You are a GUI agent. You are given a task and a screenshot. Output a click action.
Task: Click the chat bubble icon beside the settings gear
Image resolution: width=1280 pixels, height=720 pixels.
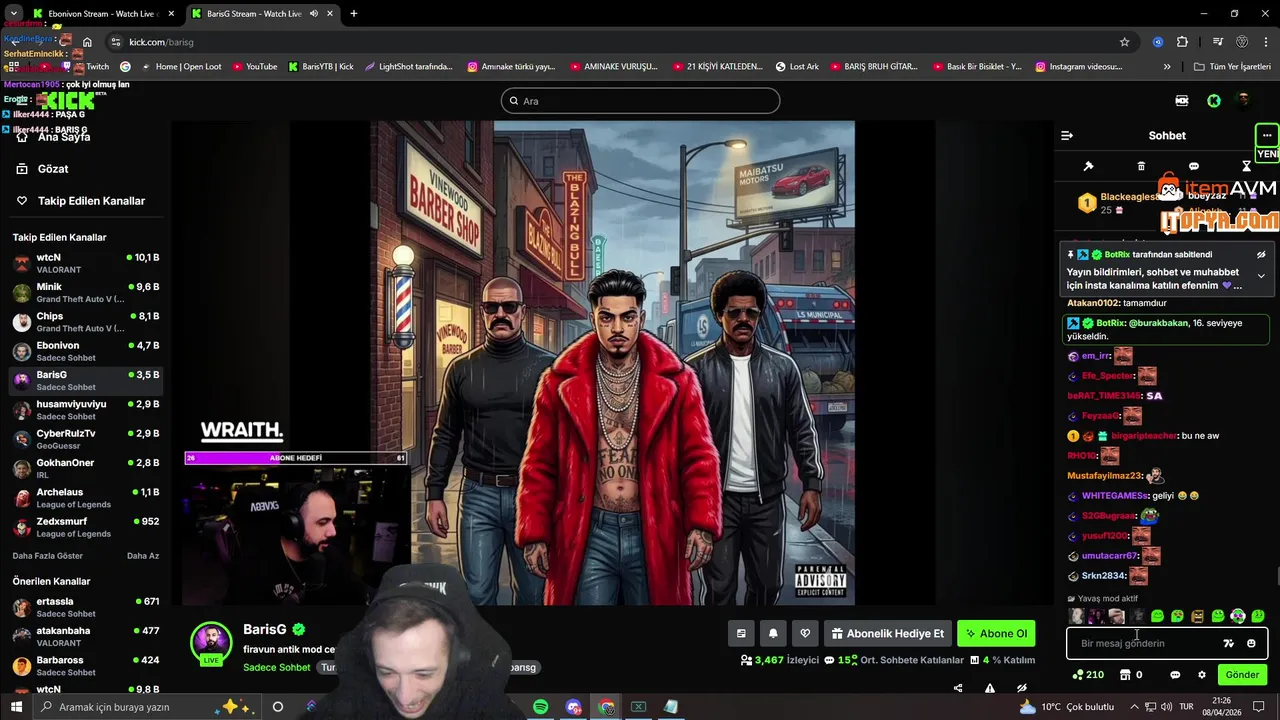(1175, 675)
